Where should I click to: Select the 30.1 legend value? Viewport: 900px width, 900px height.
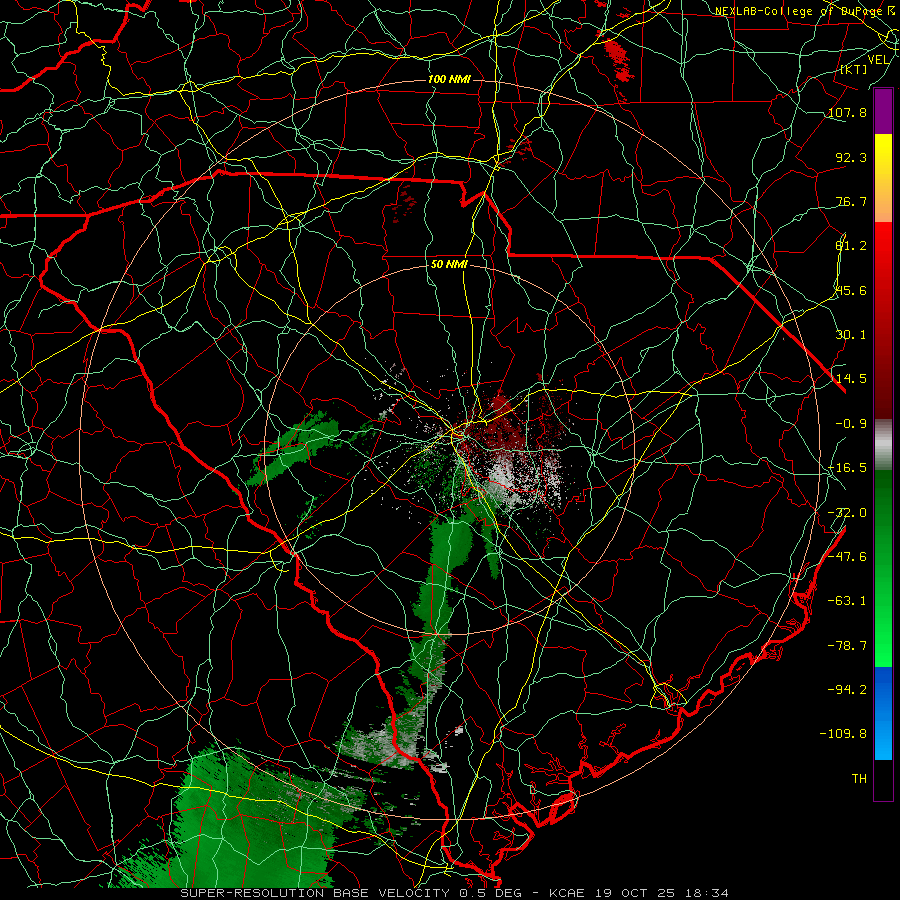pos(851,335)
